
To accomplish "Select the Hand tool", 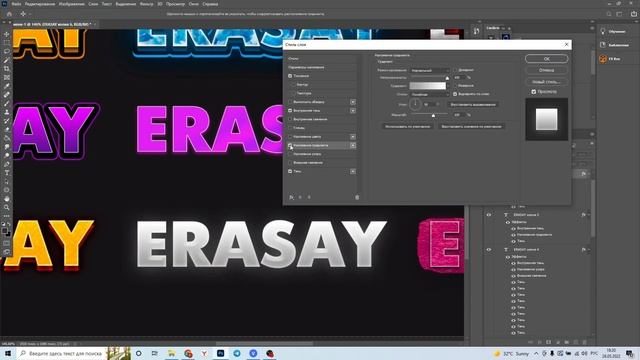I will point(7,199).
